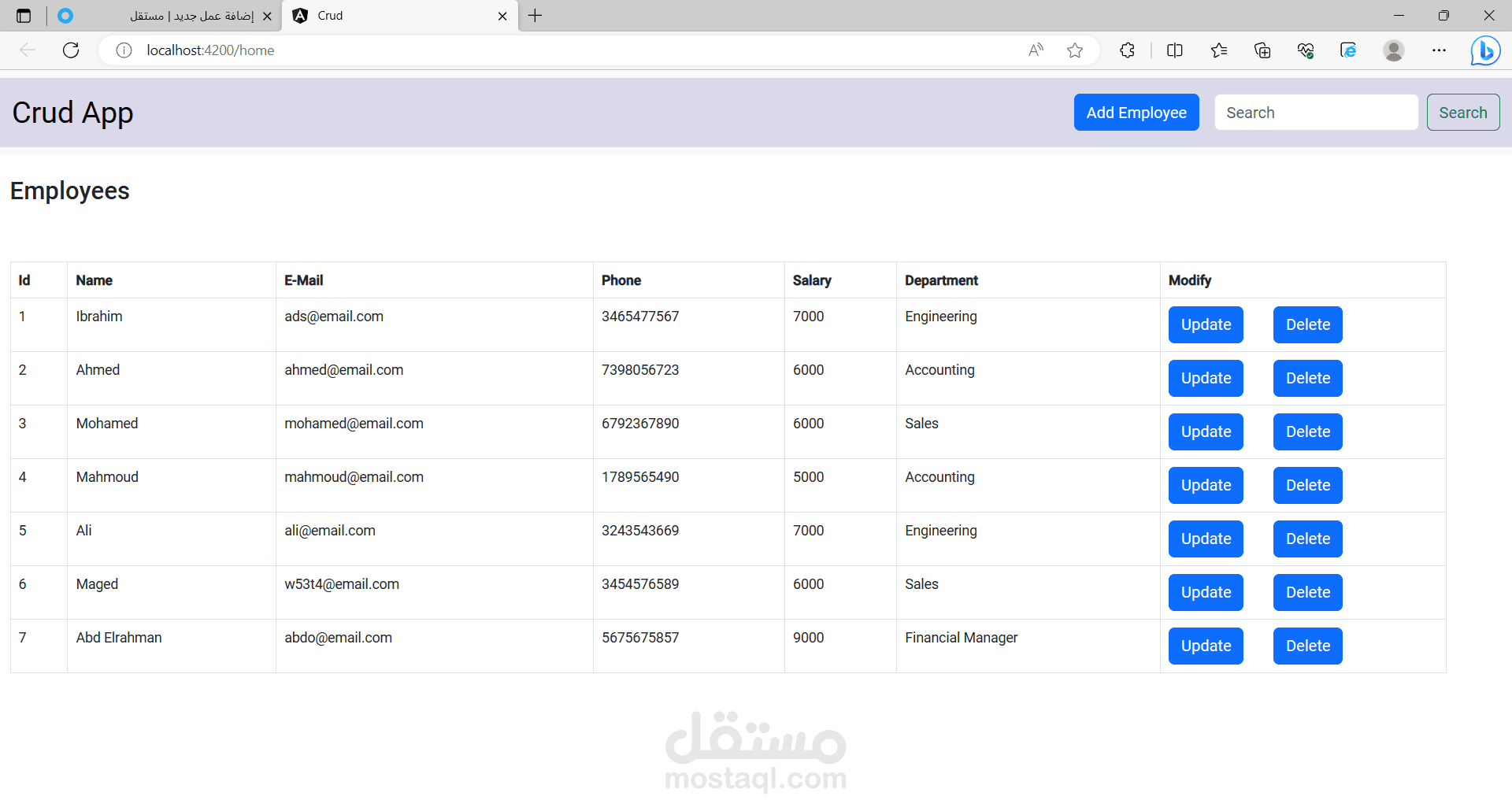Open a new tab with plus icon

click(x=535, y=16)
